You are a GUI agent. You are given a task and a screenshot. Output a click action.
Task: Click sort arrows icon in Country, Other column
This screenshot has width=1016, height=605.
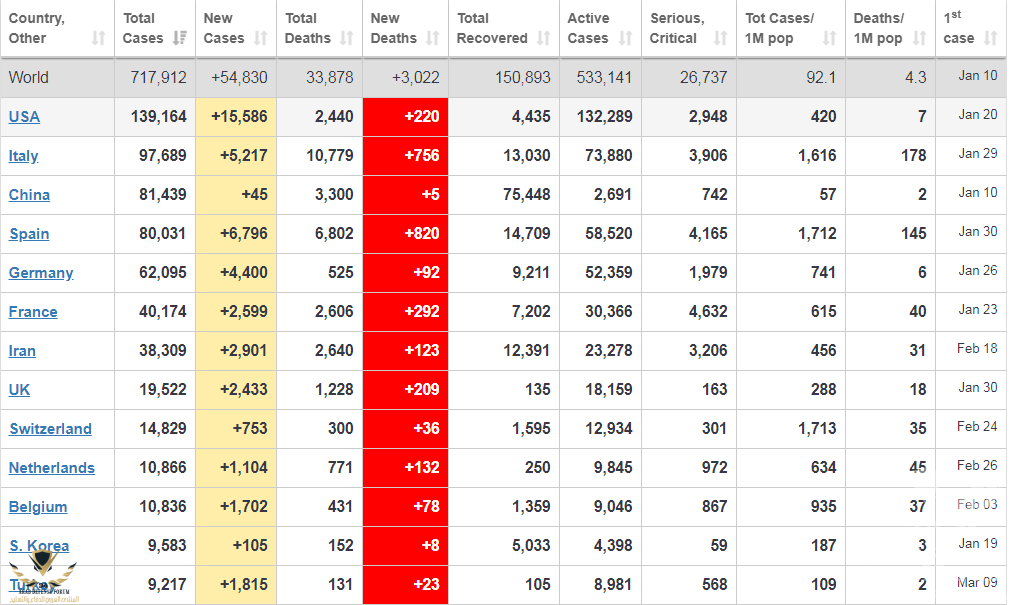coord(98,38)
